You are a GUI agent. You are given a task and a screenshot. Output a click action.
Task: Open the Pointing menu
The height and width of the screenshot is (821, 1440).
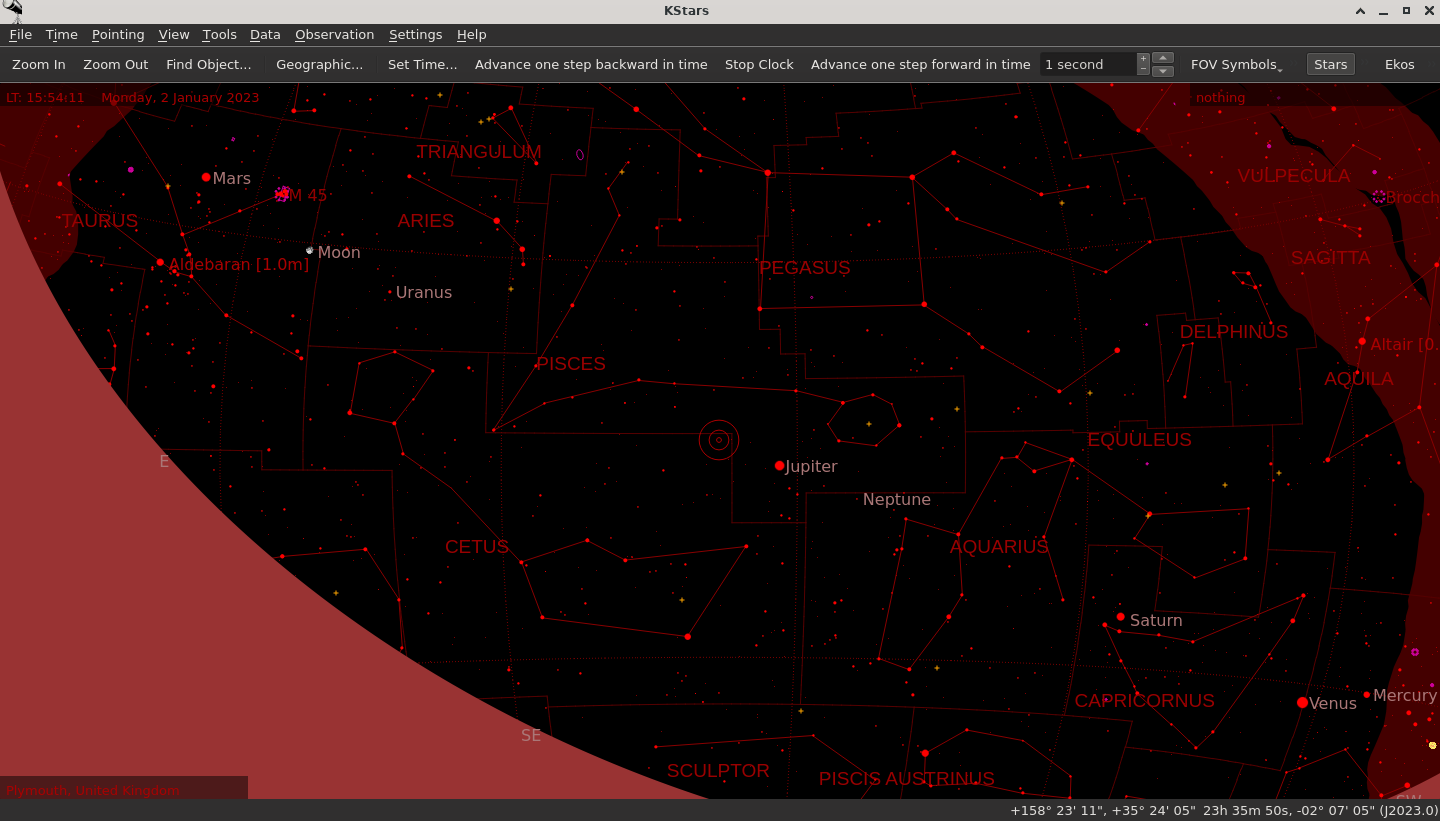118,34
